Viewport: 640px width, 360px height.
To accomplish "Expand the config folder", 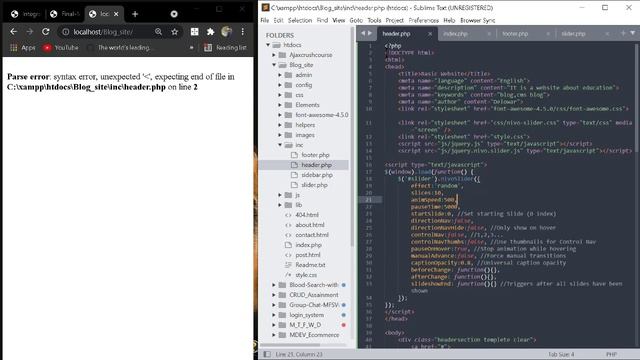I will point(280,85).
